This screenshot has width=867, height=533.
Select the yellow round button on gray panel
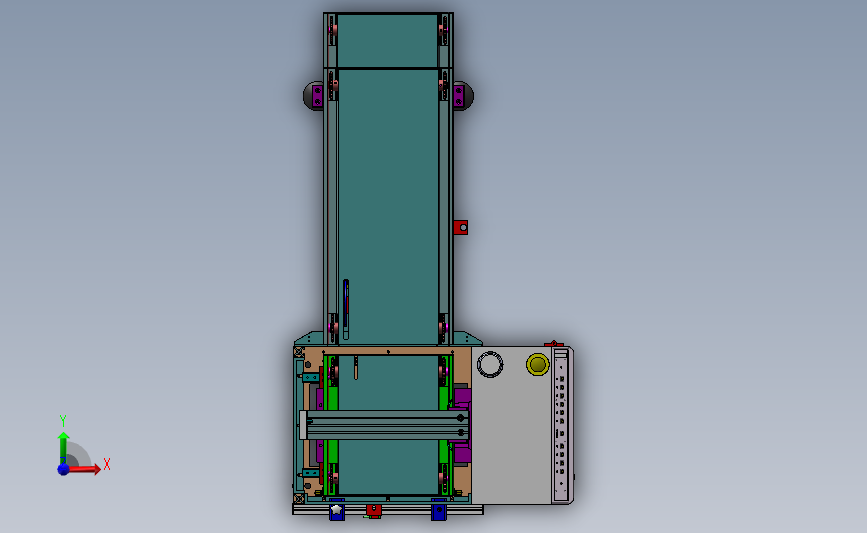point(537,364)
